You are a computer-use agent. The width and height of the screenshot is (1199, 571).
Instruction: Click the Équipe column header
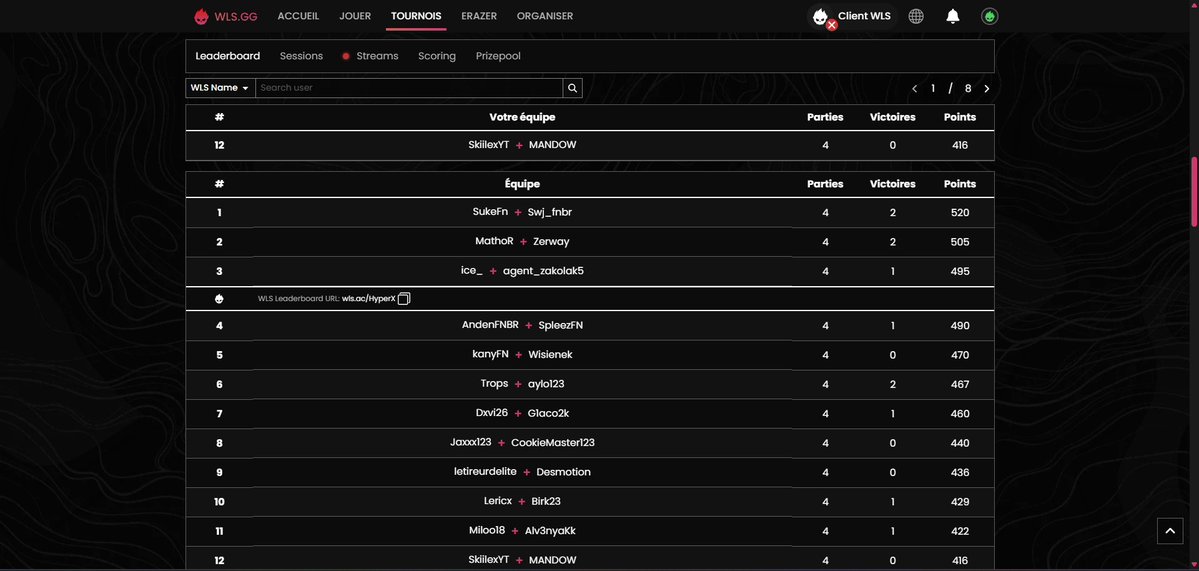(522, 184)
